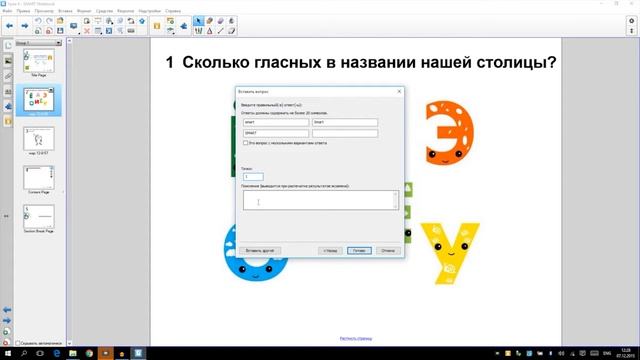
Task: Open the Справка menu
Action: click(x=173, y=11)
